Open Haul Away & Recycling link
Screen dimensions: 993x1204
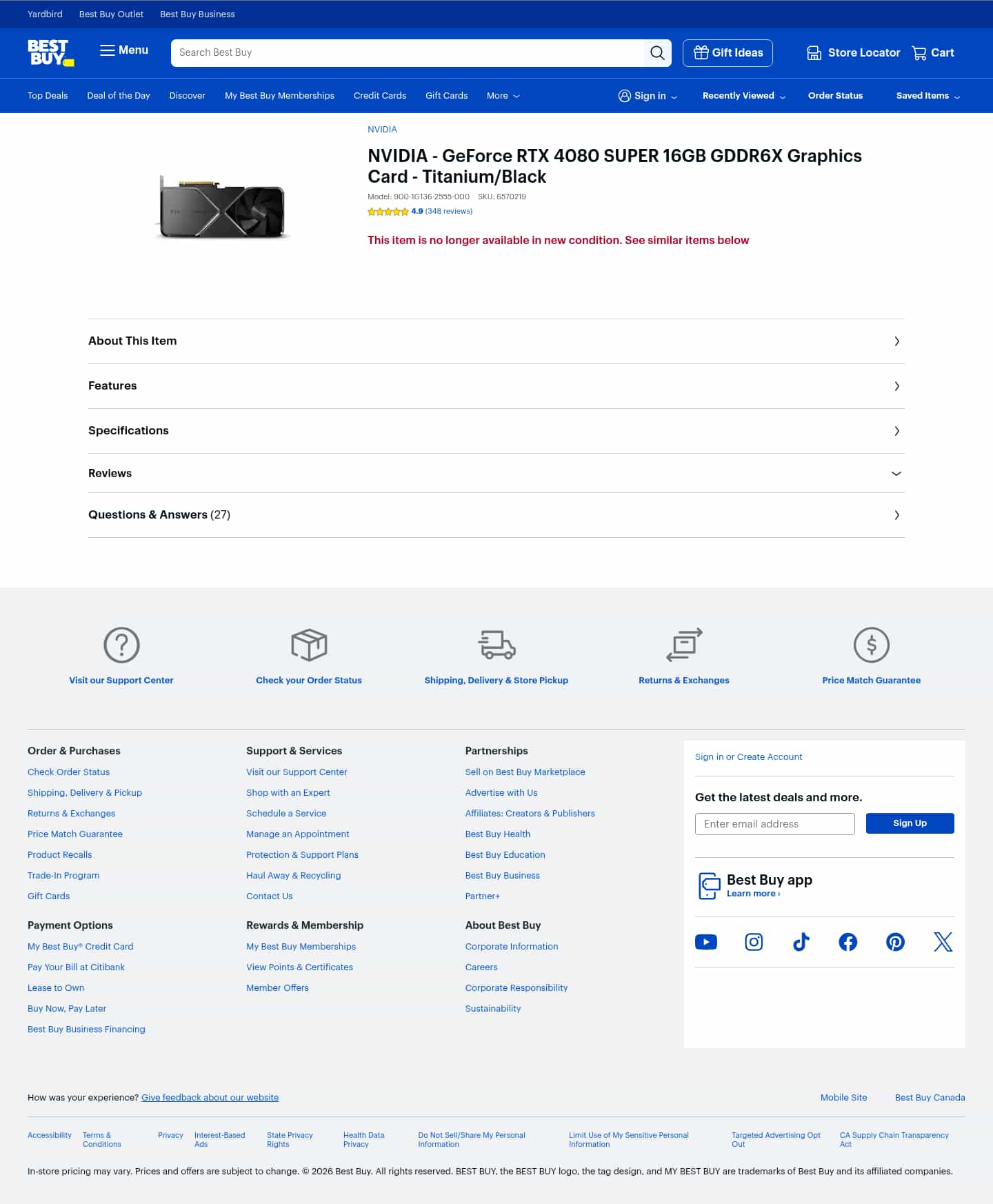293,876
